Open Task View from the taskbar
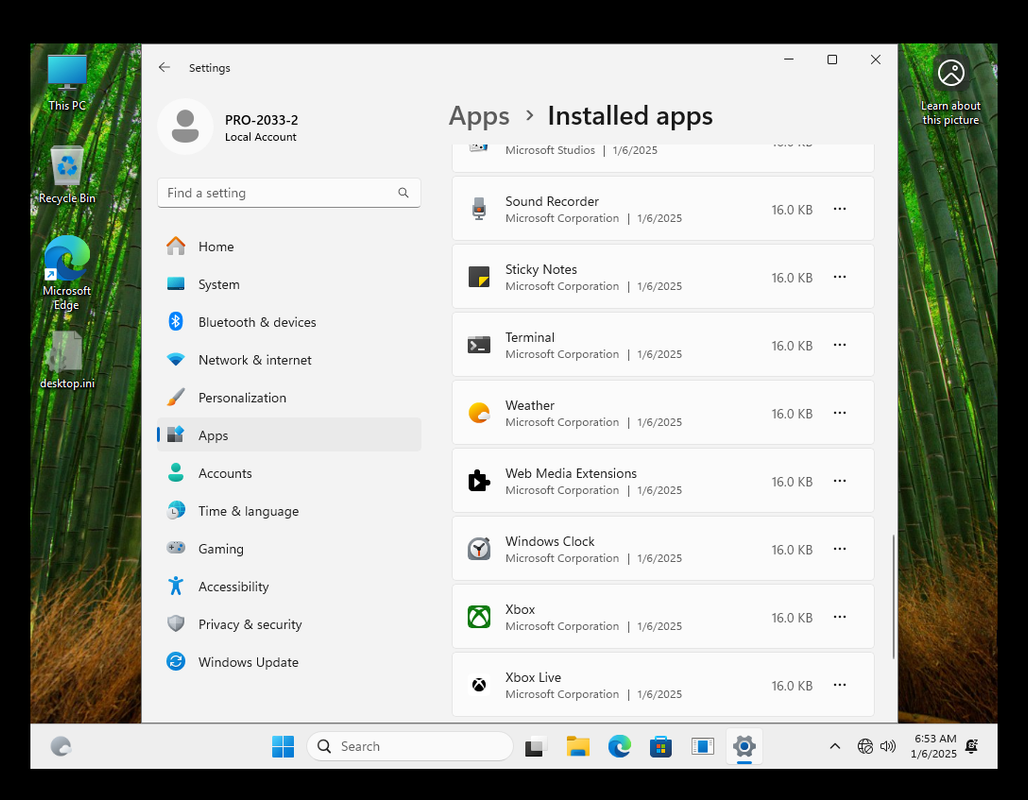Viewport: 1028px width, 800px height. 536,746
